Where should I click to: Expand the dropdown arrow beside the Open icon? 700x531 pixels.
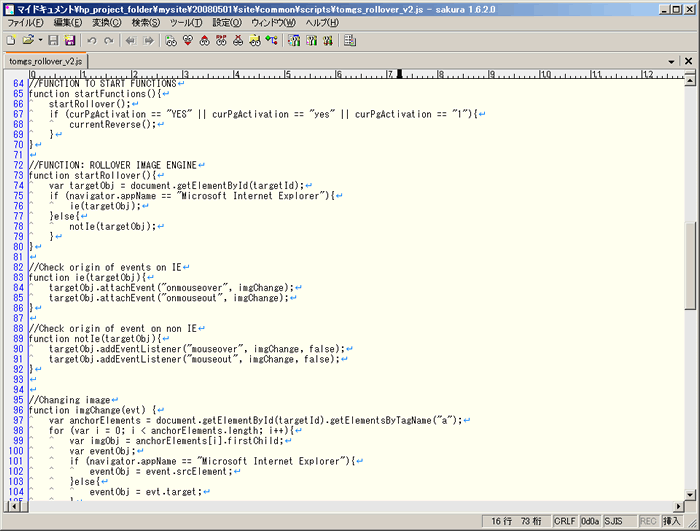[x=40, y=41]
